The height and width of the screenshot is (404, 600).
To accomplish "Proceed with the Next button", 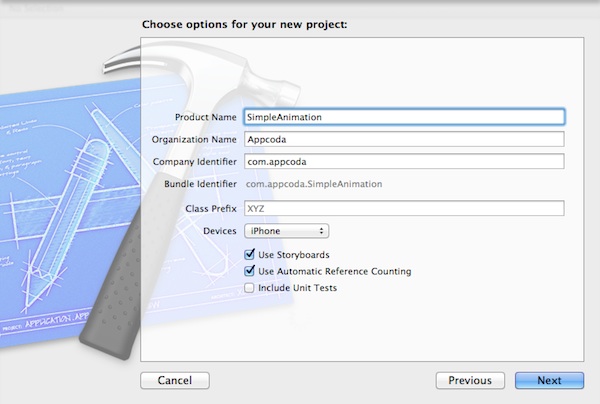I will coord(549,380).
